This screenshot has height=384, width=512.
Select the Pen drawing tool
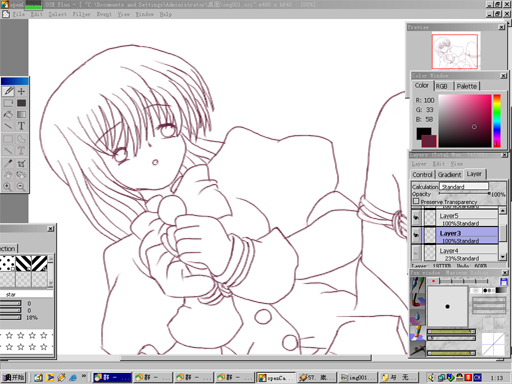[8, 91]
